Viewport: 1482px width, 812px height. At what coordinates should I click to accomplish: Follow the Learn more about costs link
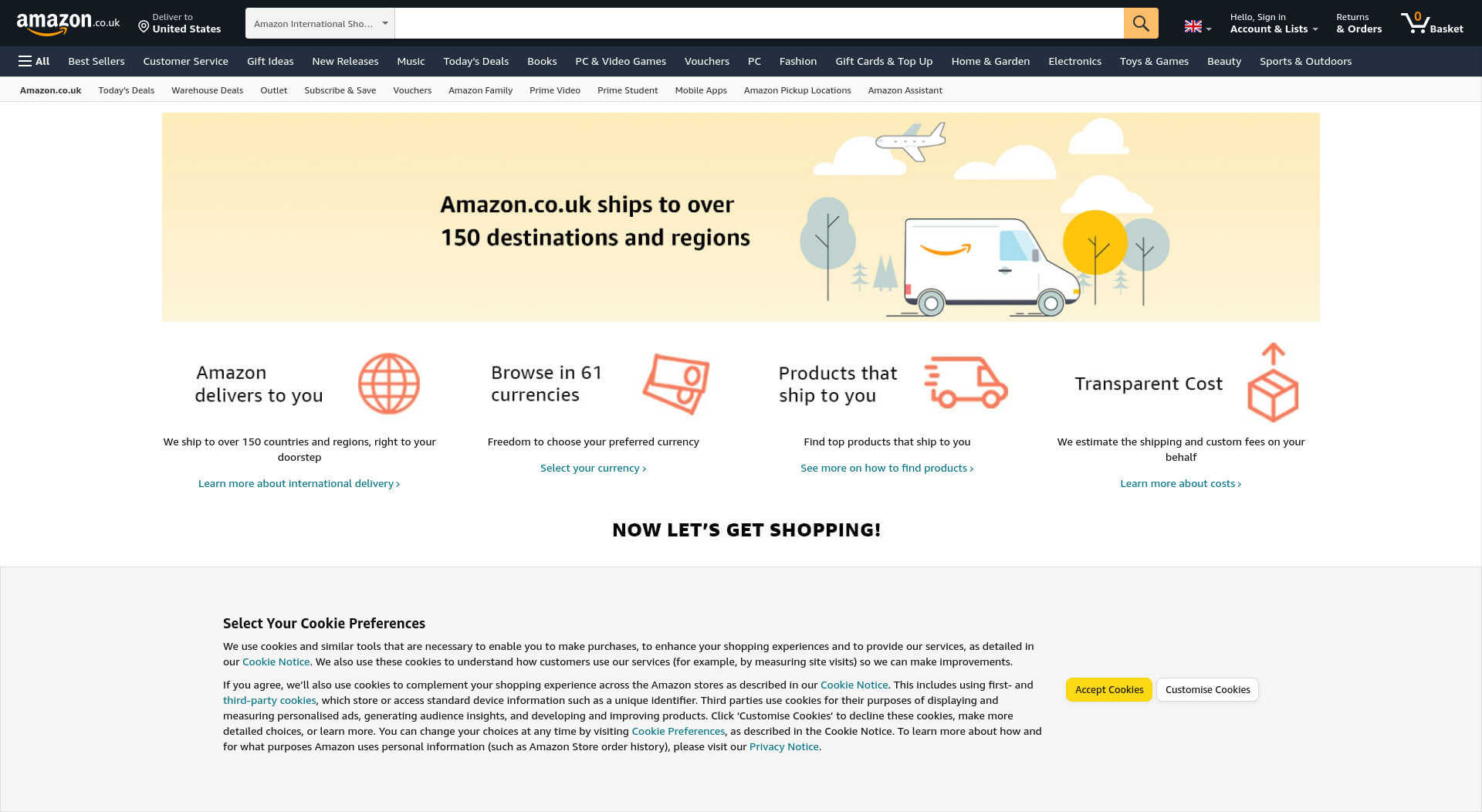tap(1180, 484)
